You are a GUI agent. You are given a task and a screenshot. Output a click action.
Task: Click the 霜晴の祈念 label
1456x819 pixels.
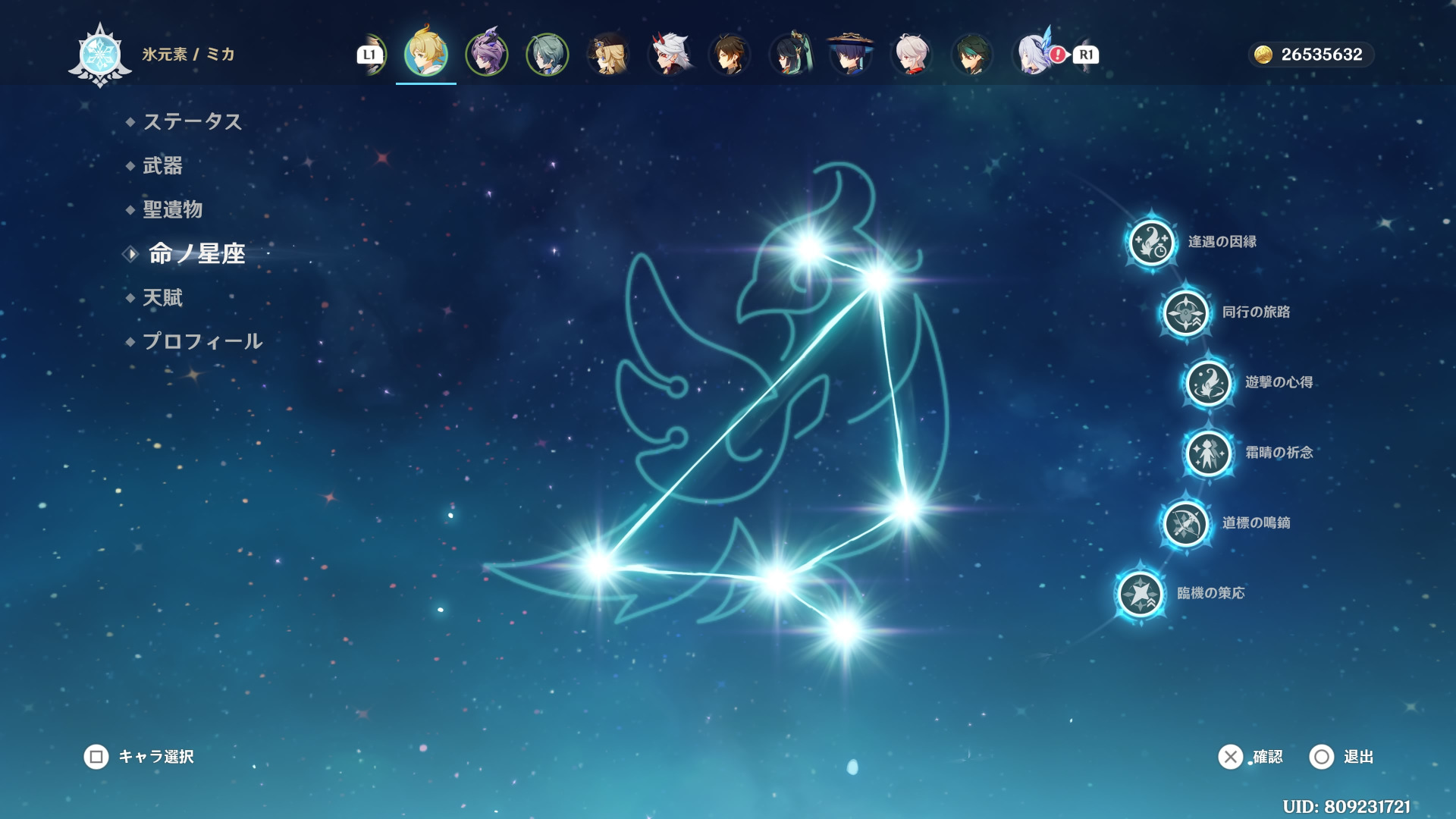pos(1279,453)
